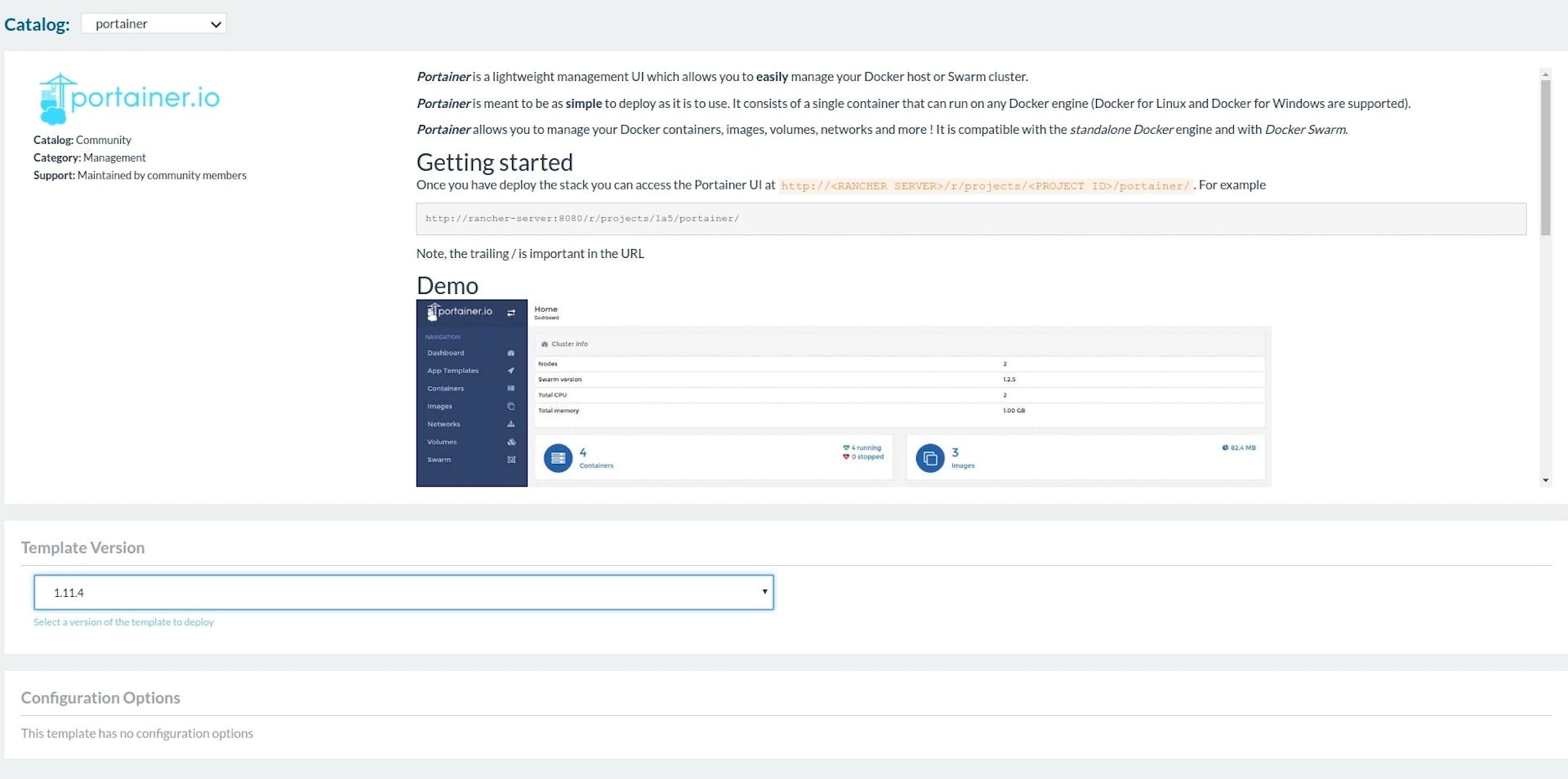This screenshot has width=1568, height=779.
Task: Click the Images icon in the demo sidebar
Action: [x=511, y=406]
